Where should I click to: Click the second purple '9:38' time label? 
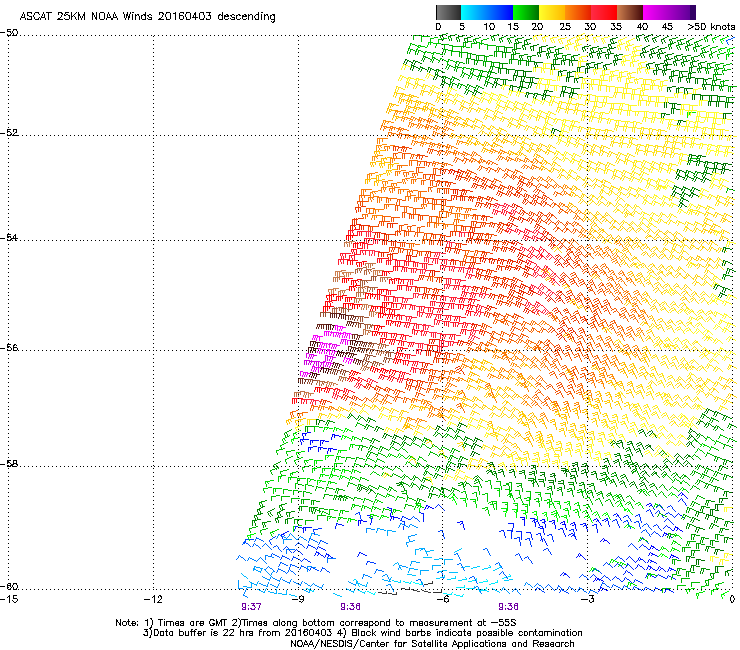[508, 607]
